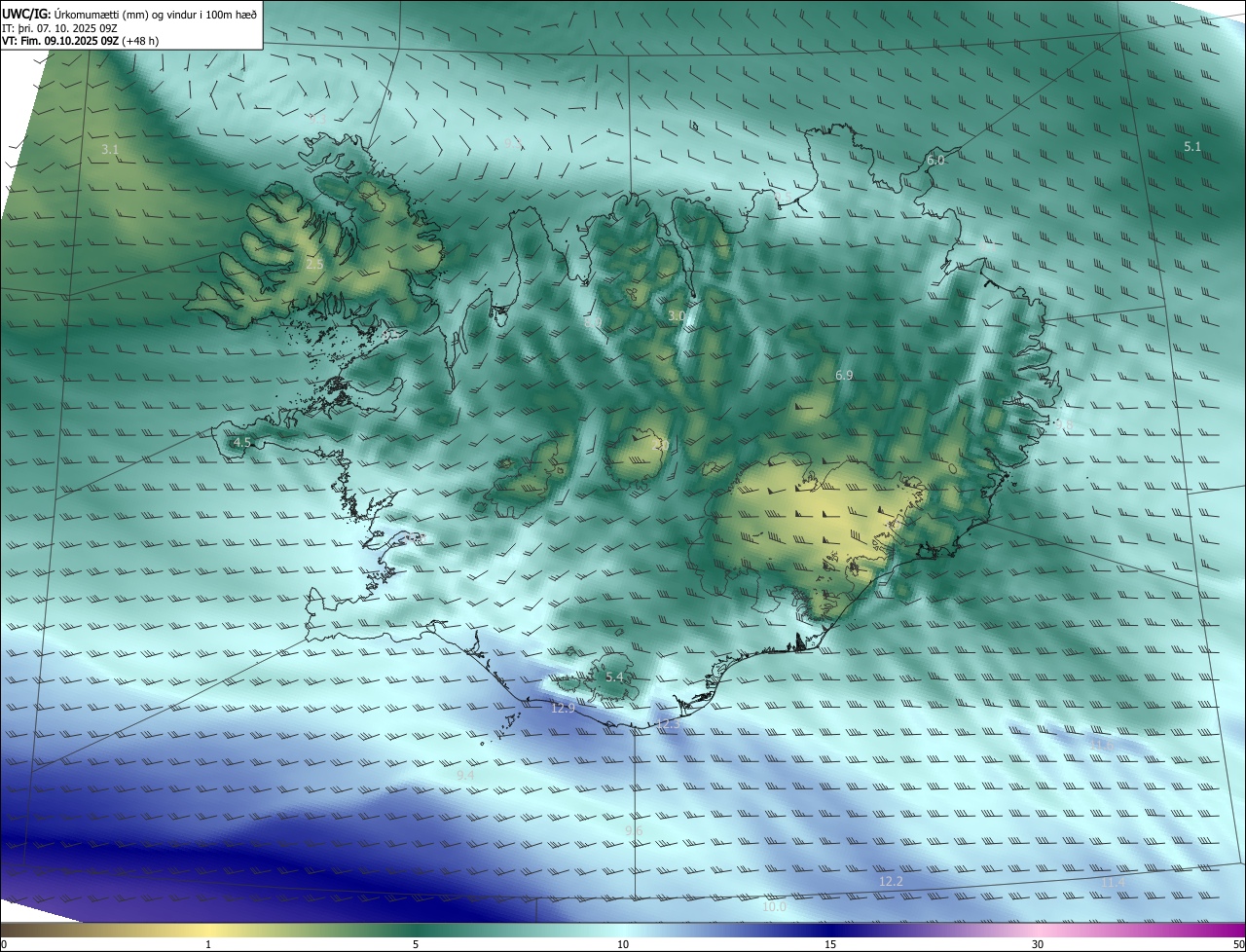Click the 12.2 value label on the map
1246x952 pixels.
(x=891, y=881)
